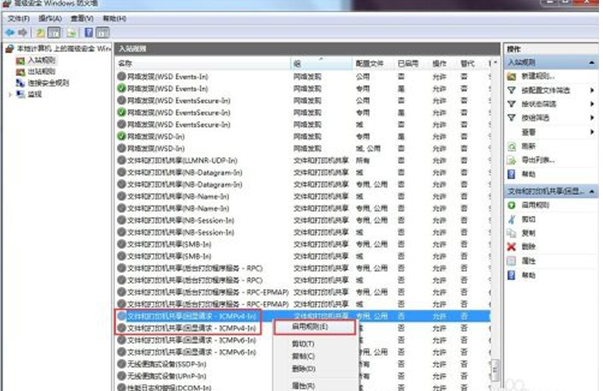Choose 剪切(T) in the context menu
This screenshot has width=603, height=391.
303,344
